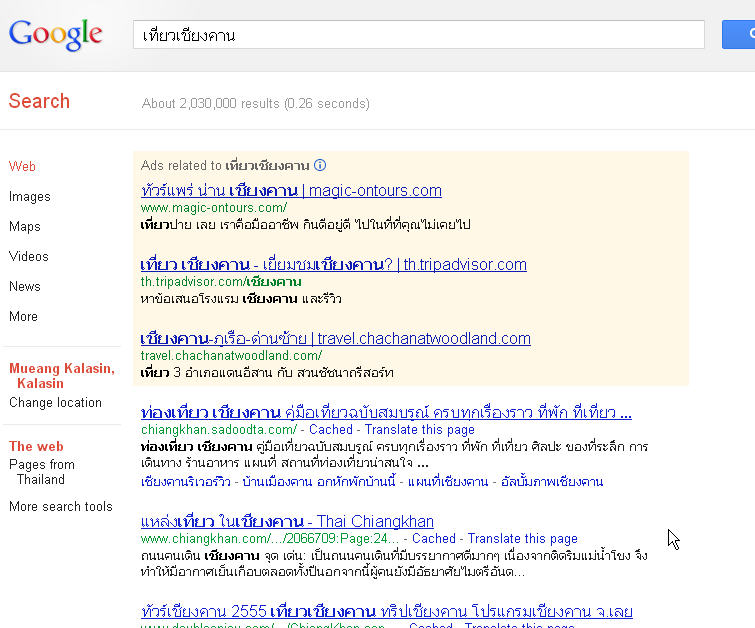Viewport: 755px width, 628px height.
Task: Click the blue search button
Action: click(738, 34)
